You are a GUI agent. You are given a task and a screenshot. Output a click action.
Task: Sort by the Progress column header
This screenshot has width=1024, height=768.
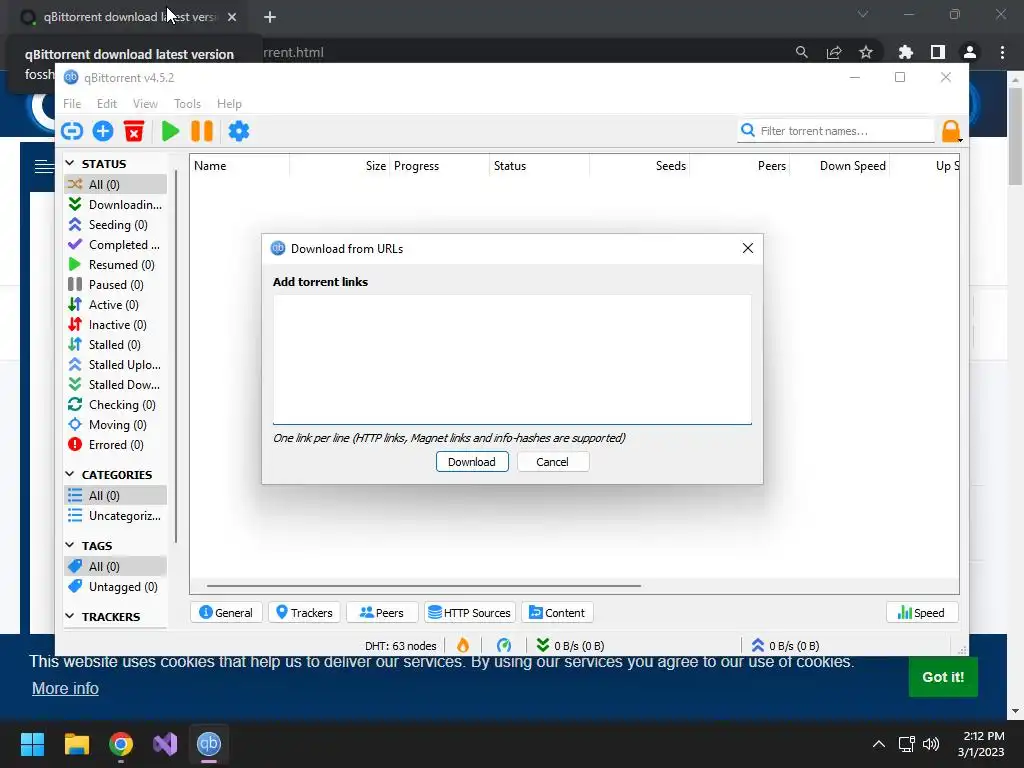click(439, 166)
